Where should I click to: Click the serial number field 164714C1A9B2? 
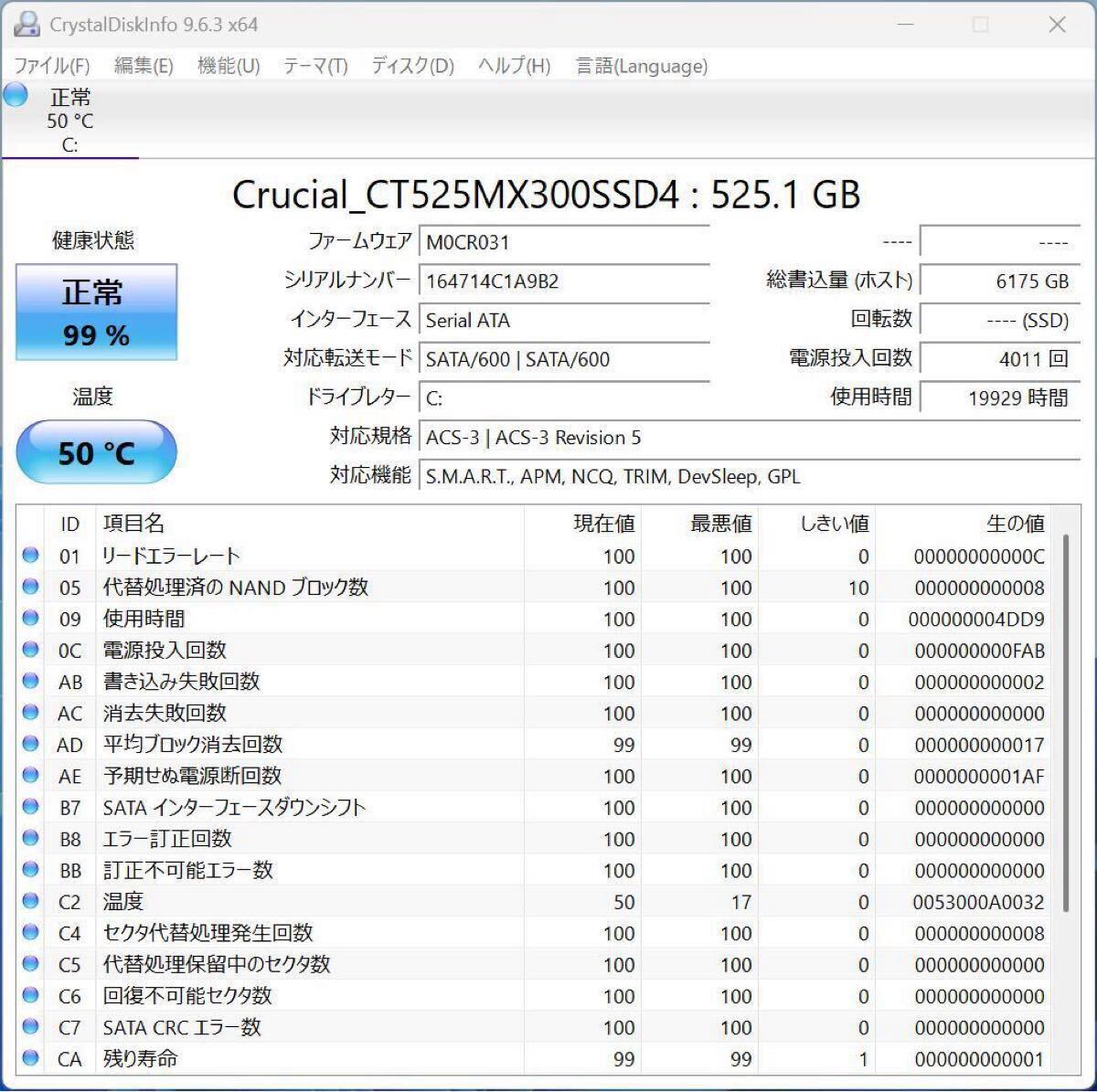point(564,281)
